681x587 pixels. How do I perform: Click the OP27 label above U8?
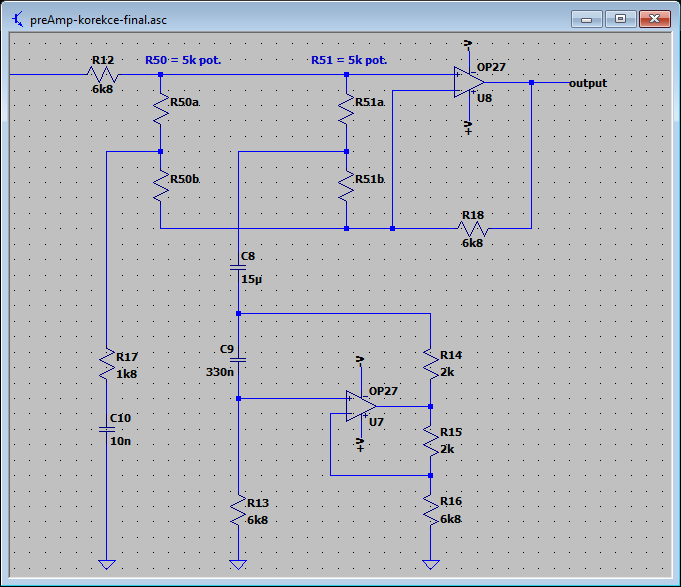[x=491, y=67]
